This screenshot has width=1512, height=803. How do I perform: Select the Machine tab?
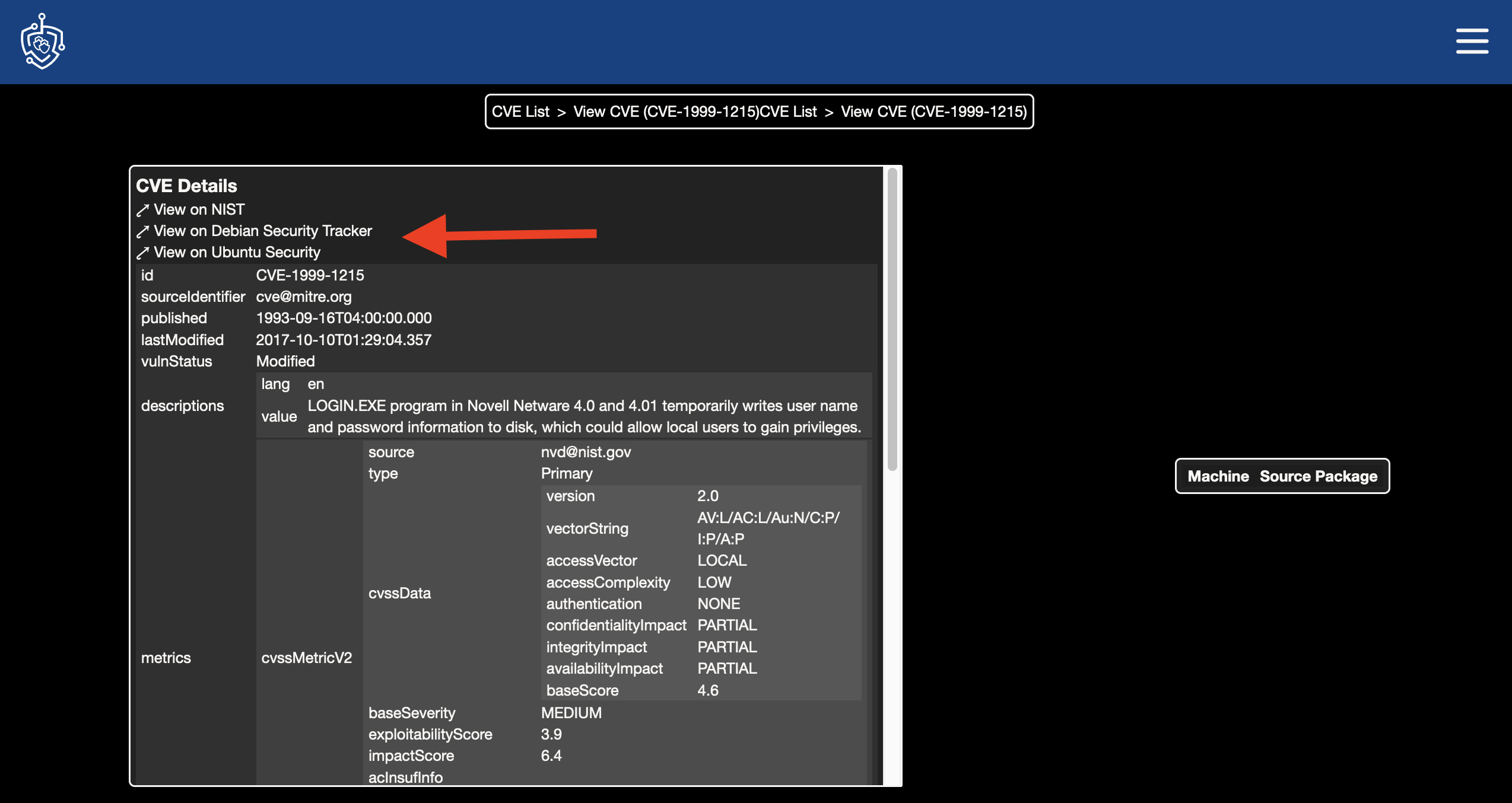pos(1218,476)
